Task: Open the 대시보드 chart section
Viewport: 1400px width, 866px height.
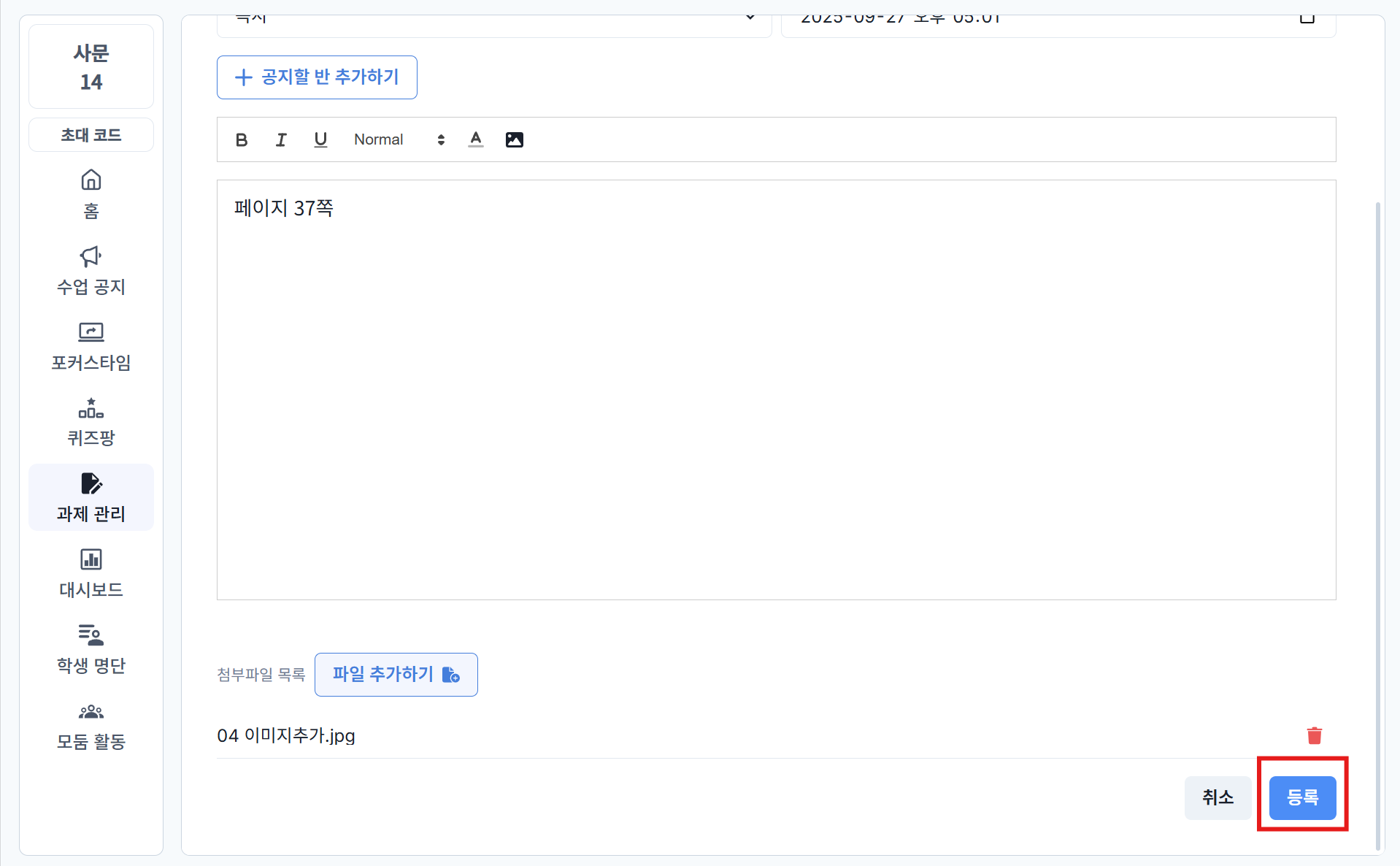Action: [91, 573]
